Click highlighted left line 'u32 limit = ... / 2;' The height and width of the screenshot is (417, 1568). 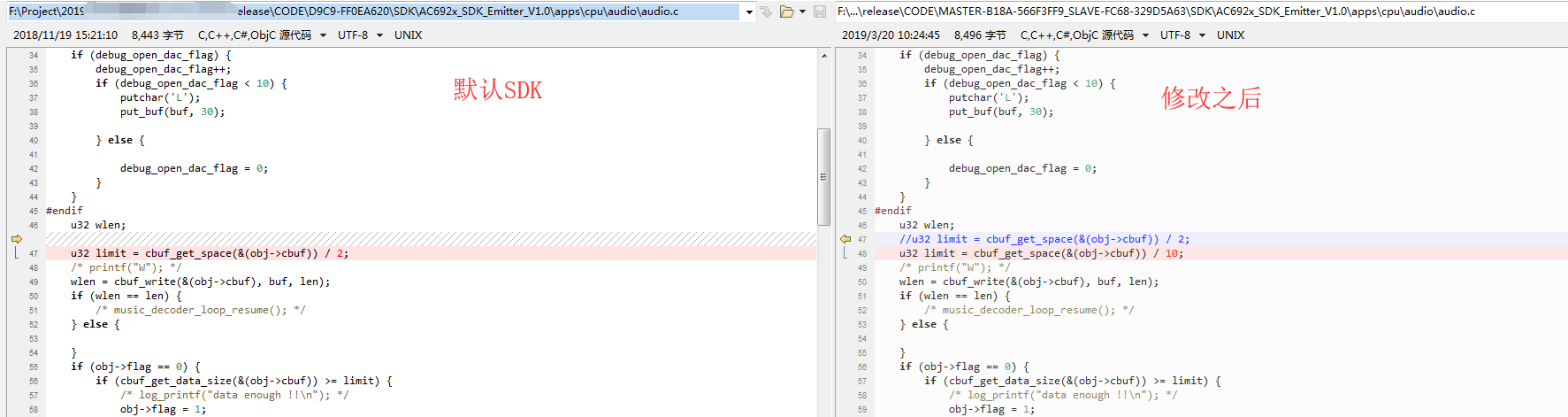point(210,253)
